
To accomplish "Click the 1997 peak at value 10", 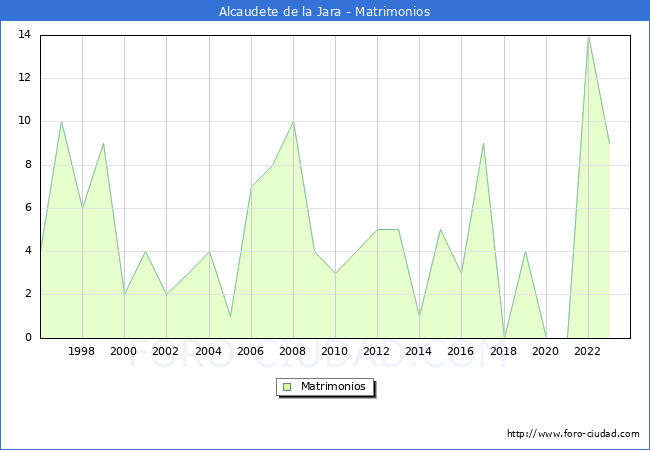I will [x=61, y=122].
